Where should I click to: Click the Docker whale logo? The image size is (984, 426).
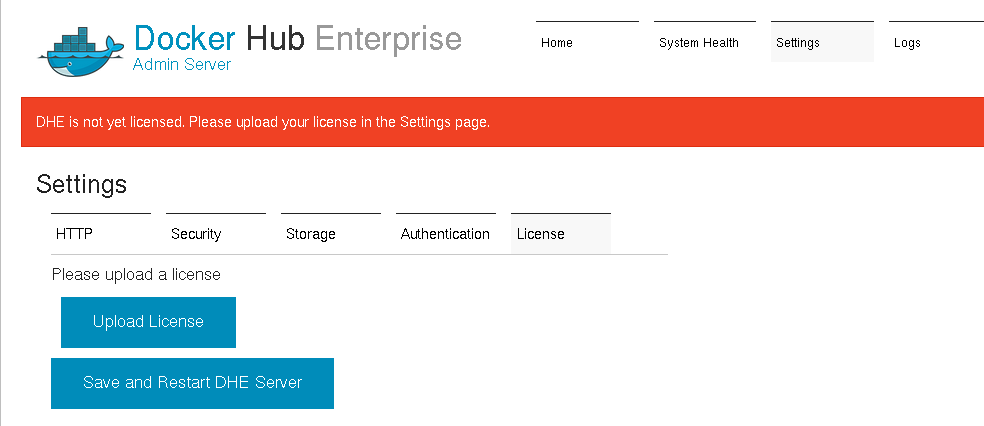pyautogui.click(x=82, y=51)
